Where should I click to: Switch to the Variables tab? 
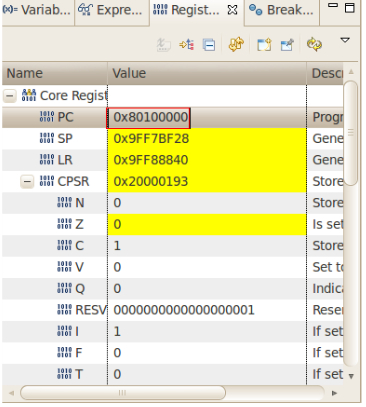click(x=37, y=11)
